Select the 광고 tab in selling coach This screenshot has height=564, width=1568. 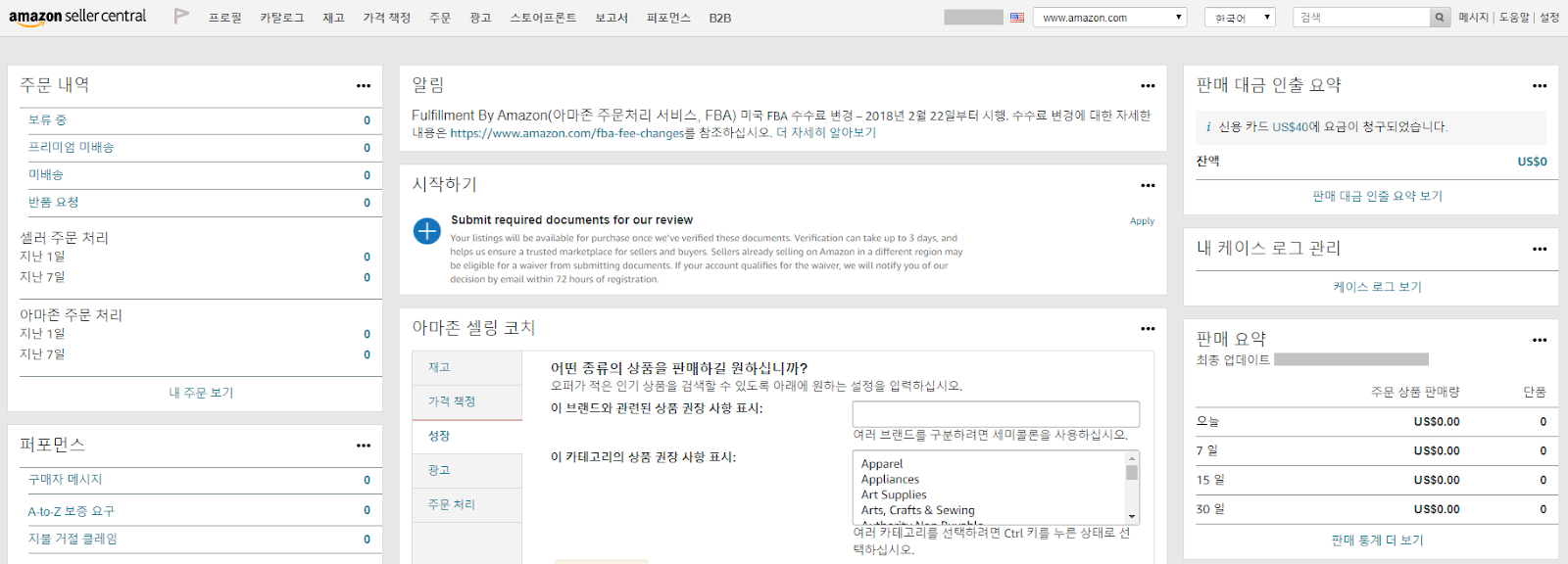pos(466,470)
